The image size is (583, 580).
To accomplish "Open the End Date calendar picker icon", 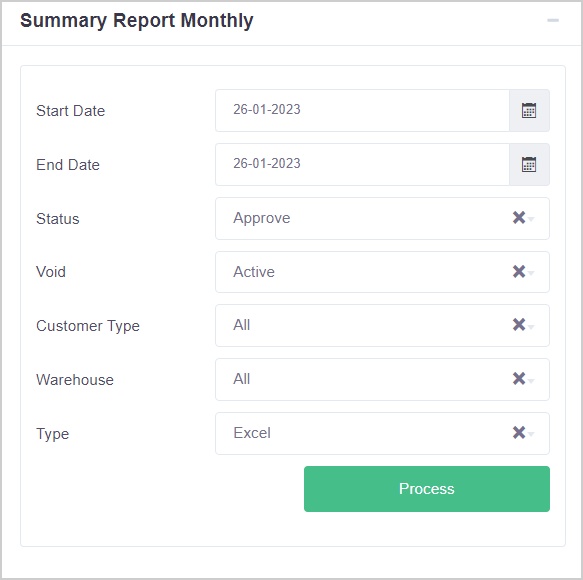I will tap(529, 164).
